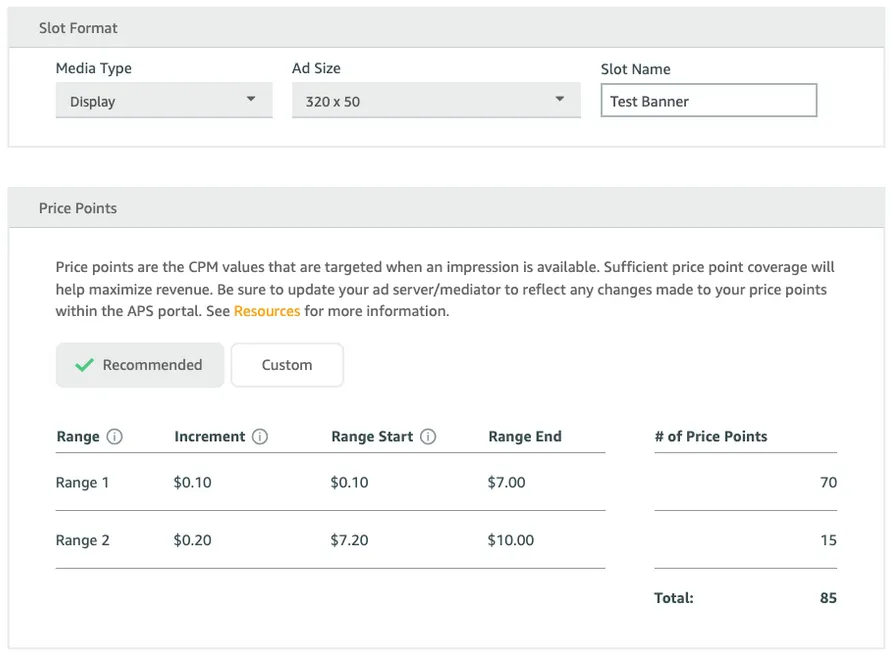Open the Ad Size dropdown showing 320 x 50

click(436, 100)
